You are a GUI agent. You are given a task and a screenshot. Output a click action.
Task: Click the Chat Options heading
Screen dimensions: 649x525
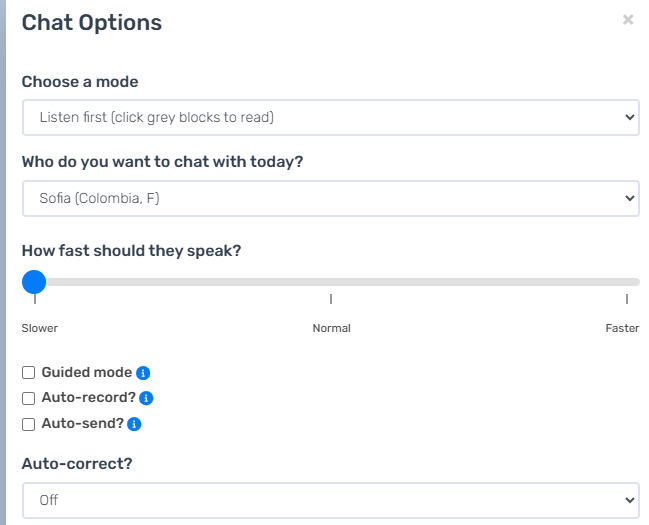click(92, 22)
